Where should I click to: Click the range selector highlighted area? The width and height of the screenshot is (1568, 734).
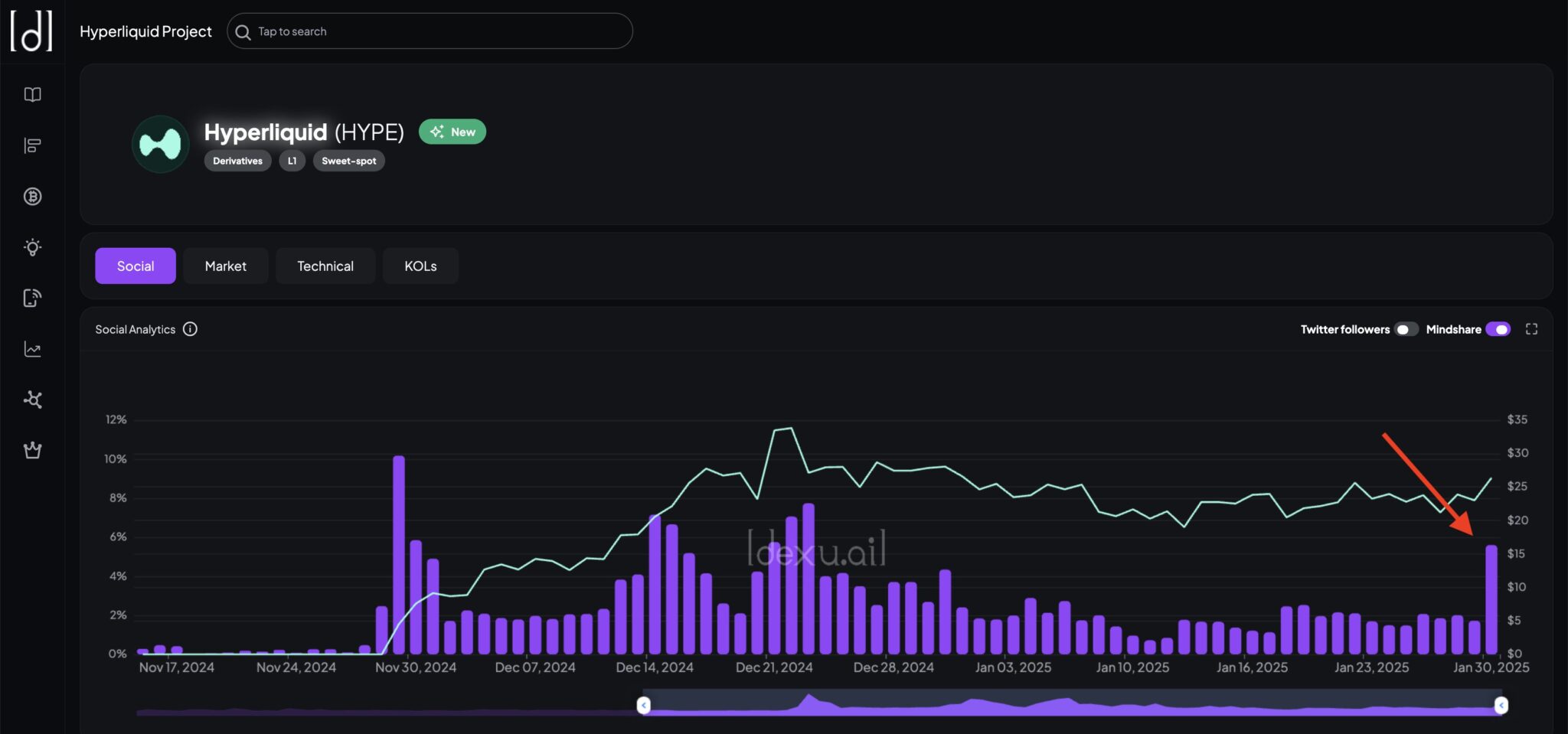pos(1073,703)
